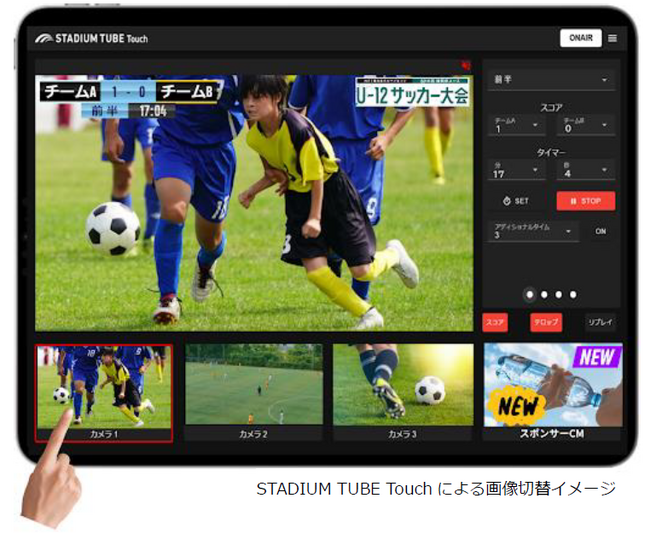Click the STADIUM TUBE Touch logo
The height and width of the screenshot is (534, 650).
tap(92, 39)
